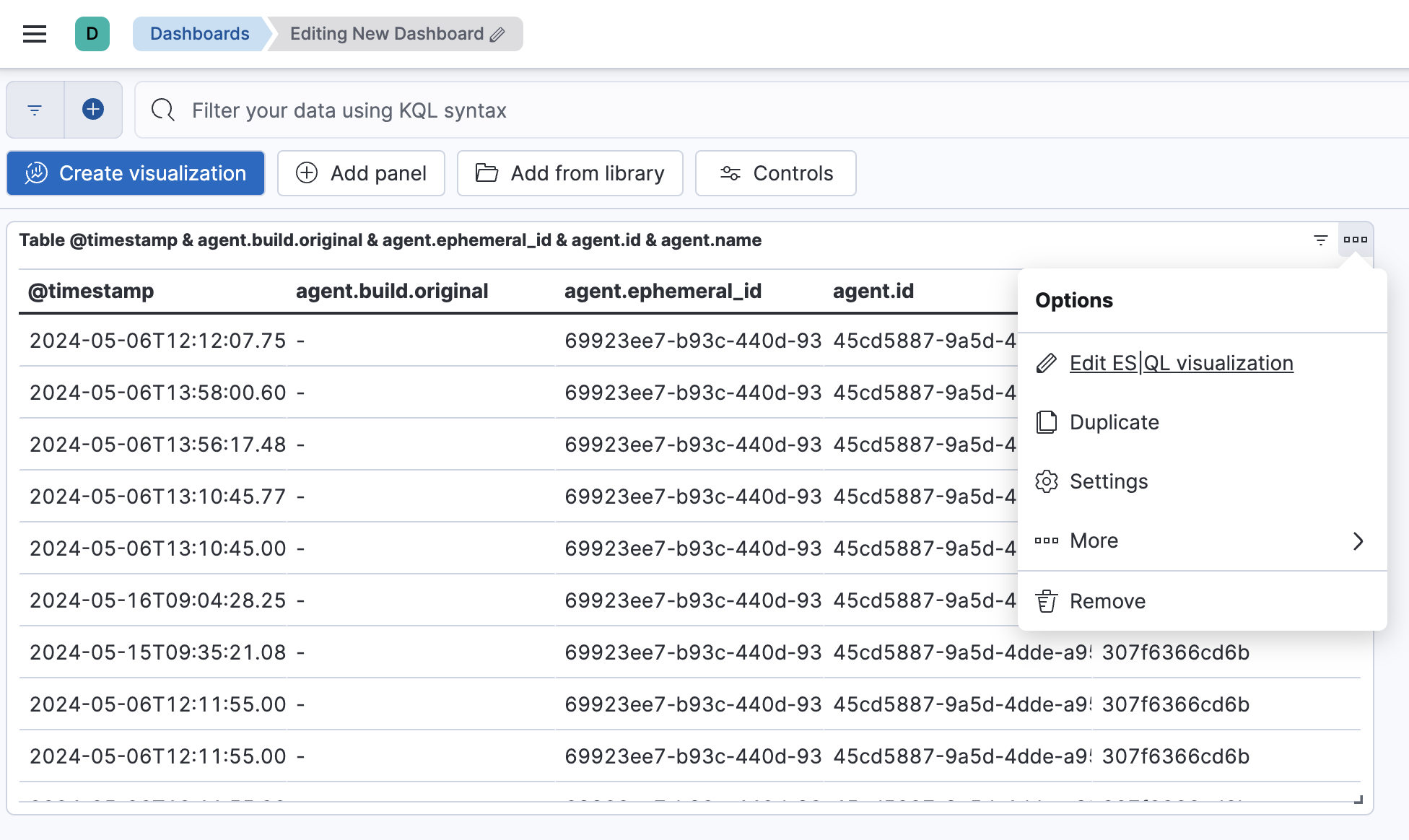The height and width of the screenshot is (840, 1409).
Task: Click the Add panel option
Action: (361, 173)
